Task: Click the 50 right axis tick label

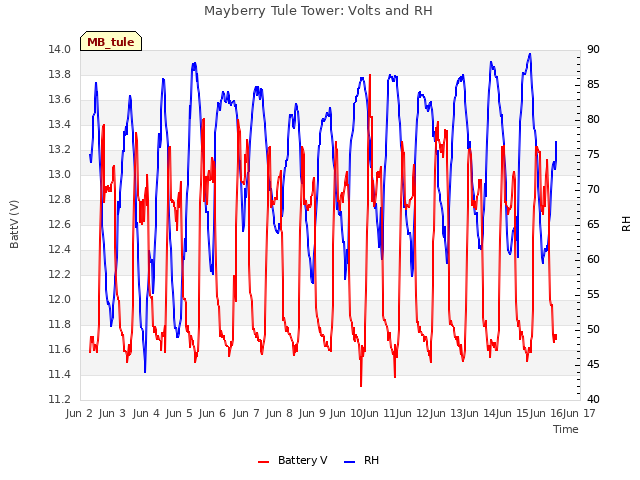Action: point(593,329)
